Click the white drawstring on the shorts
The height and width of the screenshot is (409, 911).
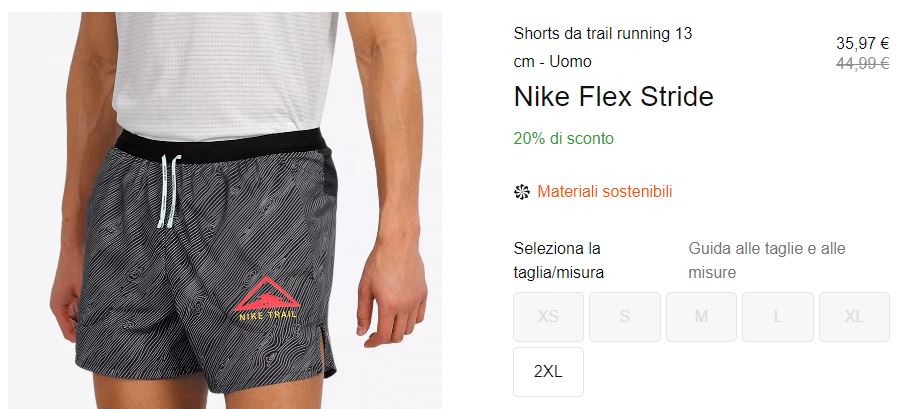point(168,191)
